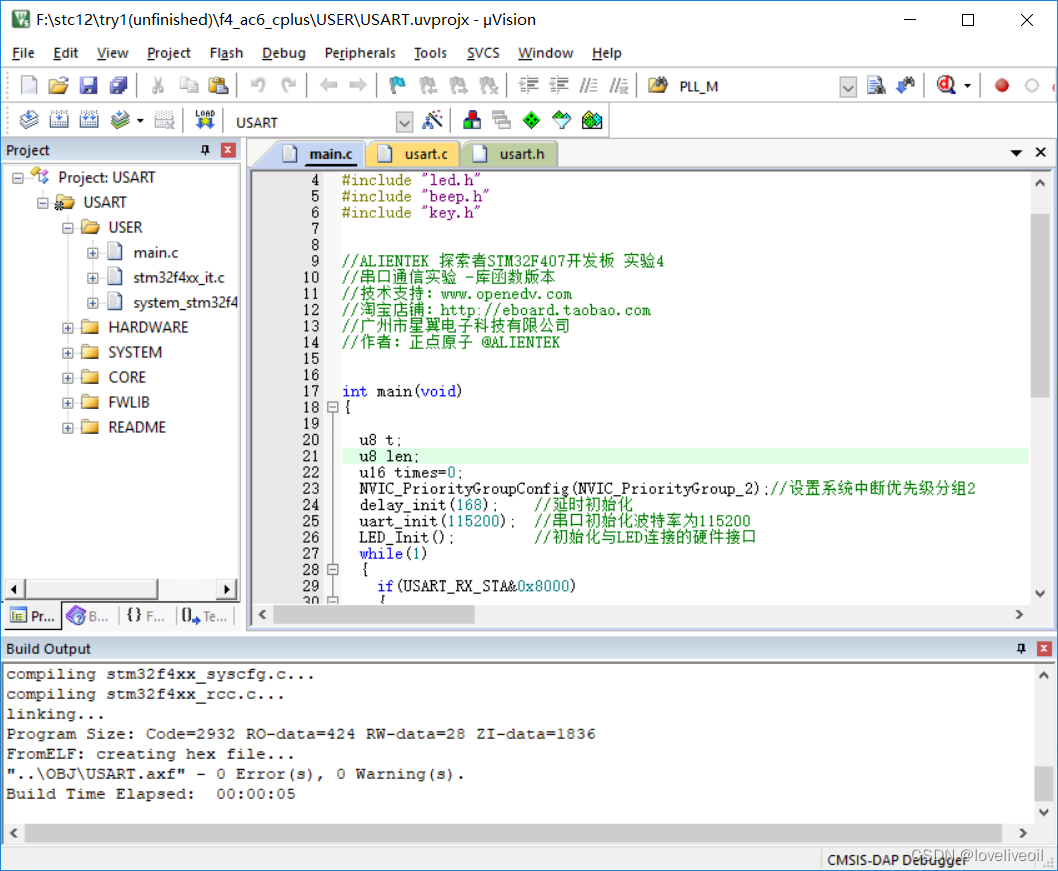Translate current file icon
The width and height of the screenshot is (1058, 871).
(29, 120)
